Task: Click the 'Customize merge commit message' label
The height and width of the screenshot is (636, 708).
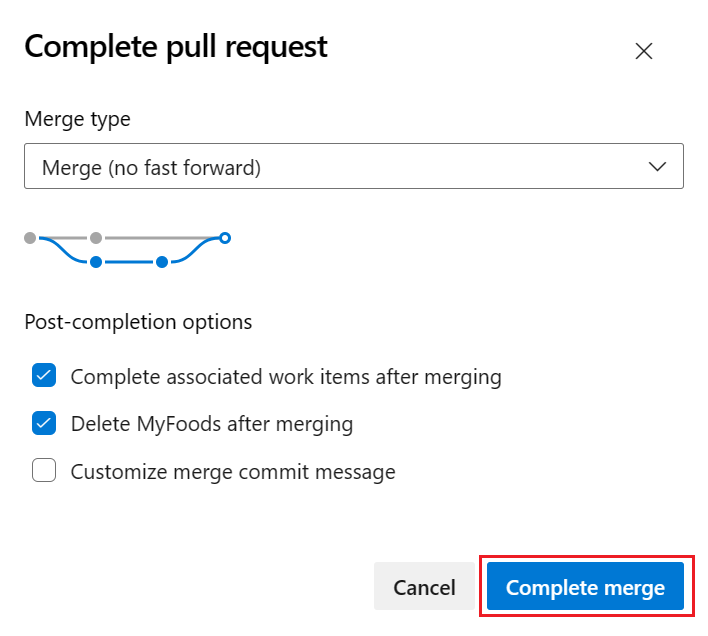Action: click(x=233, y=472)
